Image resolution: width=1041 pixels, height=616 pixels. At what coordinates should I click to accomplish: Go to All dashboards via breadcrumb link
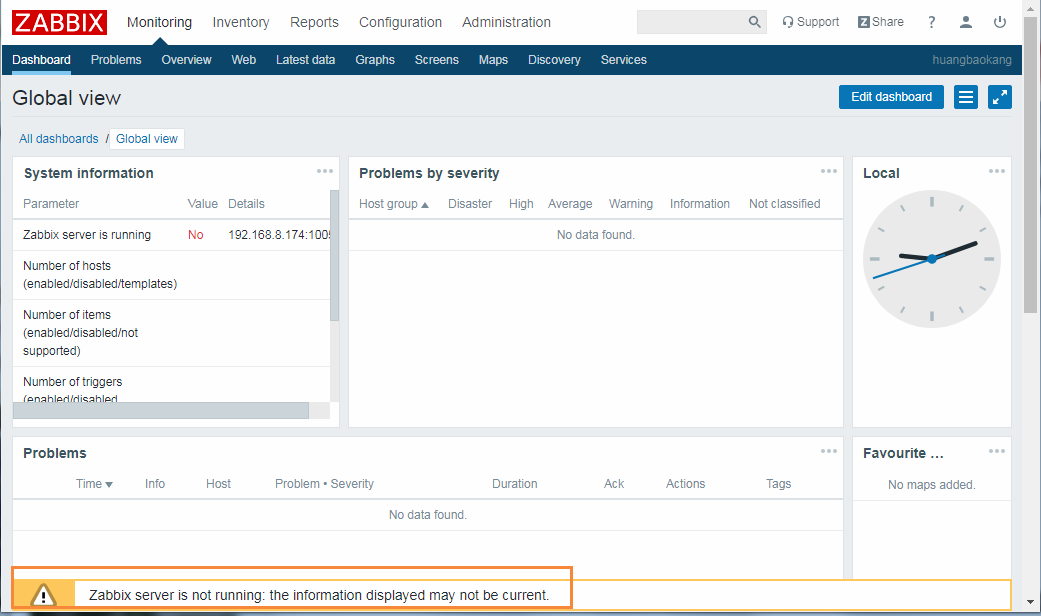pos(58,138)
